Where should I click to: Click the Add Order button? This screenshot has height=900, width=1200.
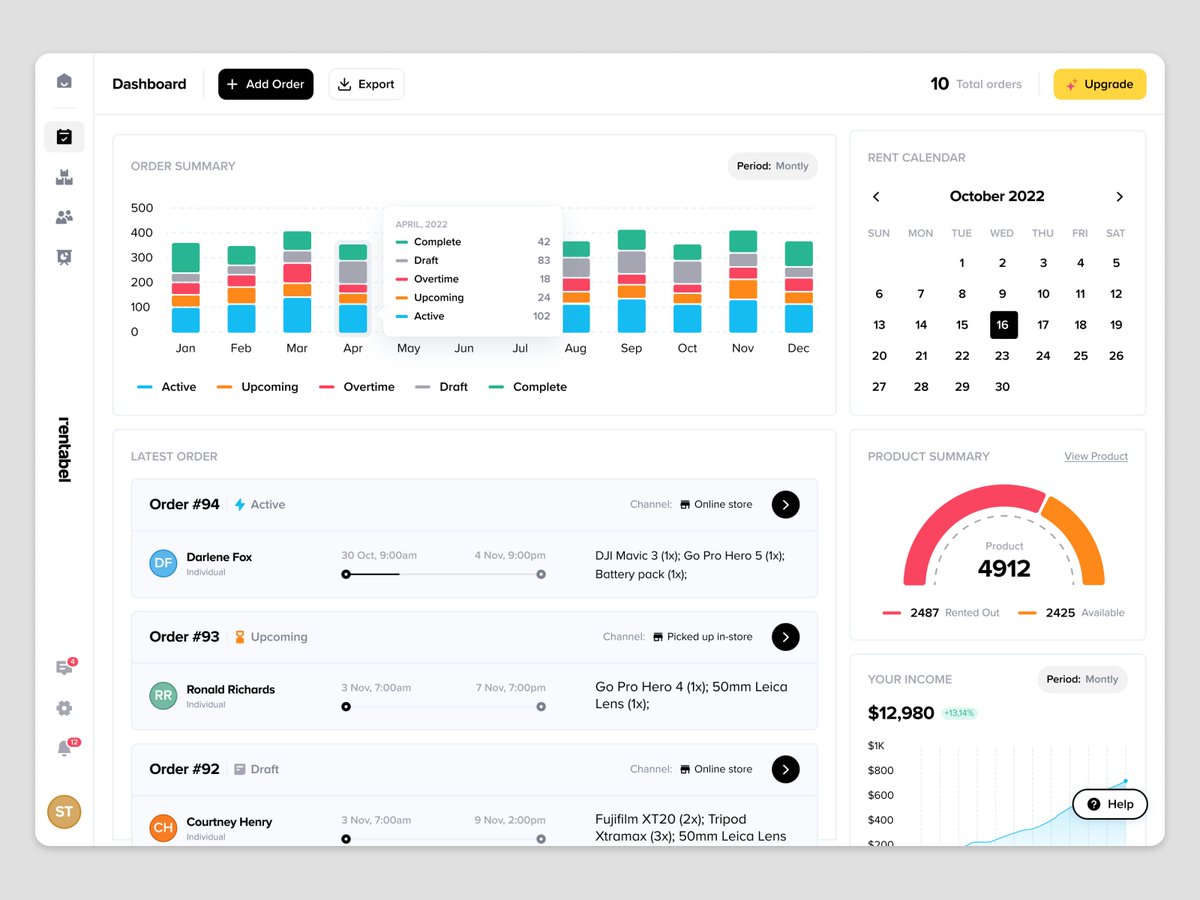[266, 84]
